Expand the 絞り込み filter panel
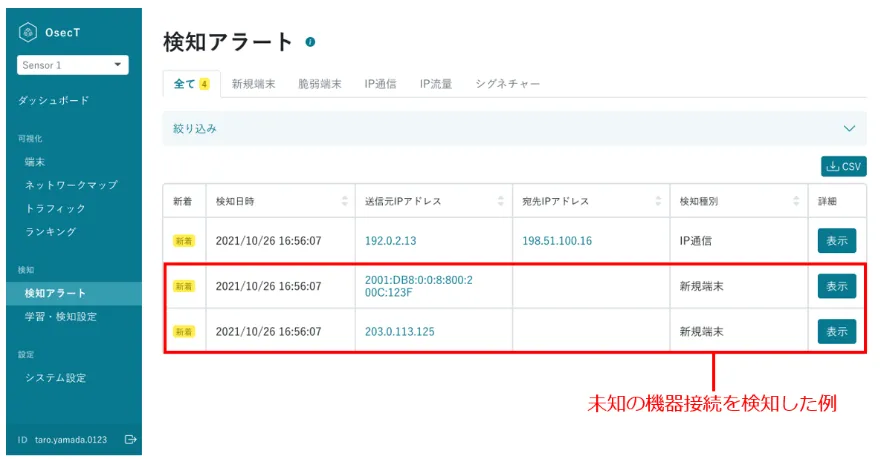 [849, 129]
